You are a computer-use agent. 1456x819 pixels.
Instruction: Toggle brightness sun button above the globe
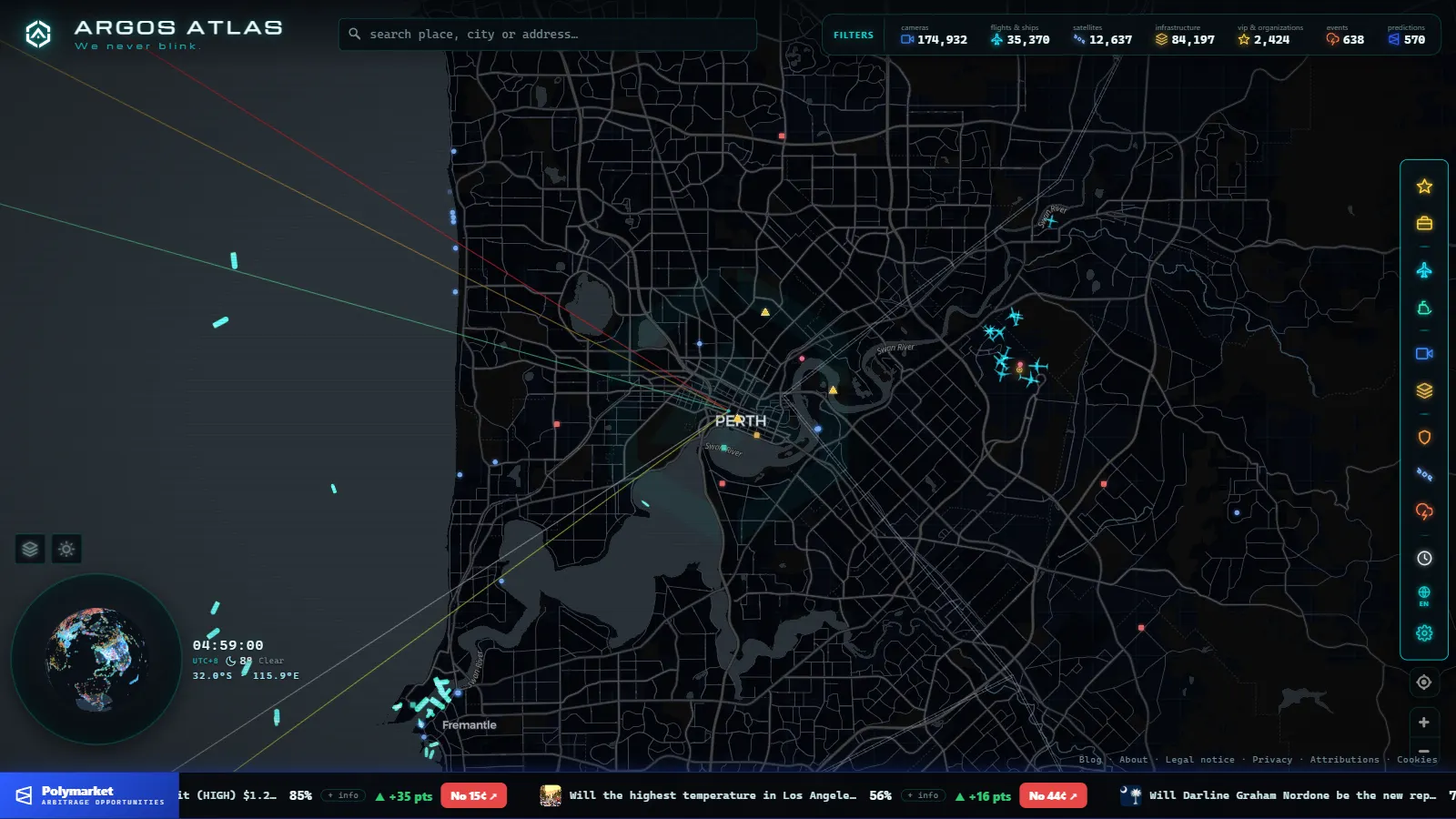coord(66,549)
